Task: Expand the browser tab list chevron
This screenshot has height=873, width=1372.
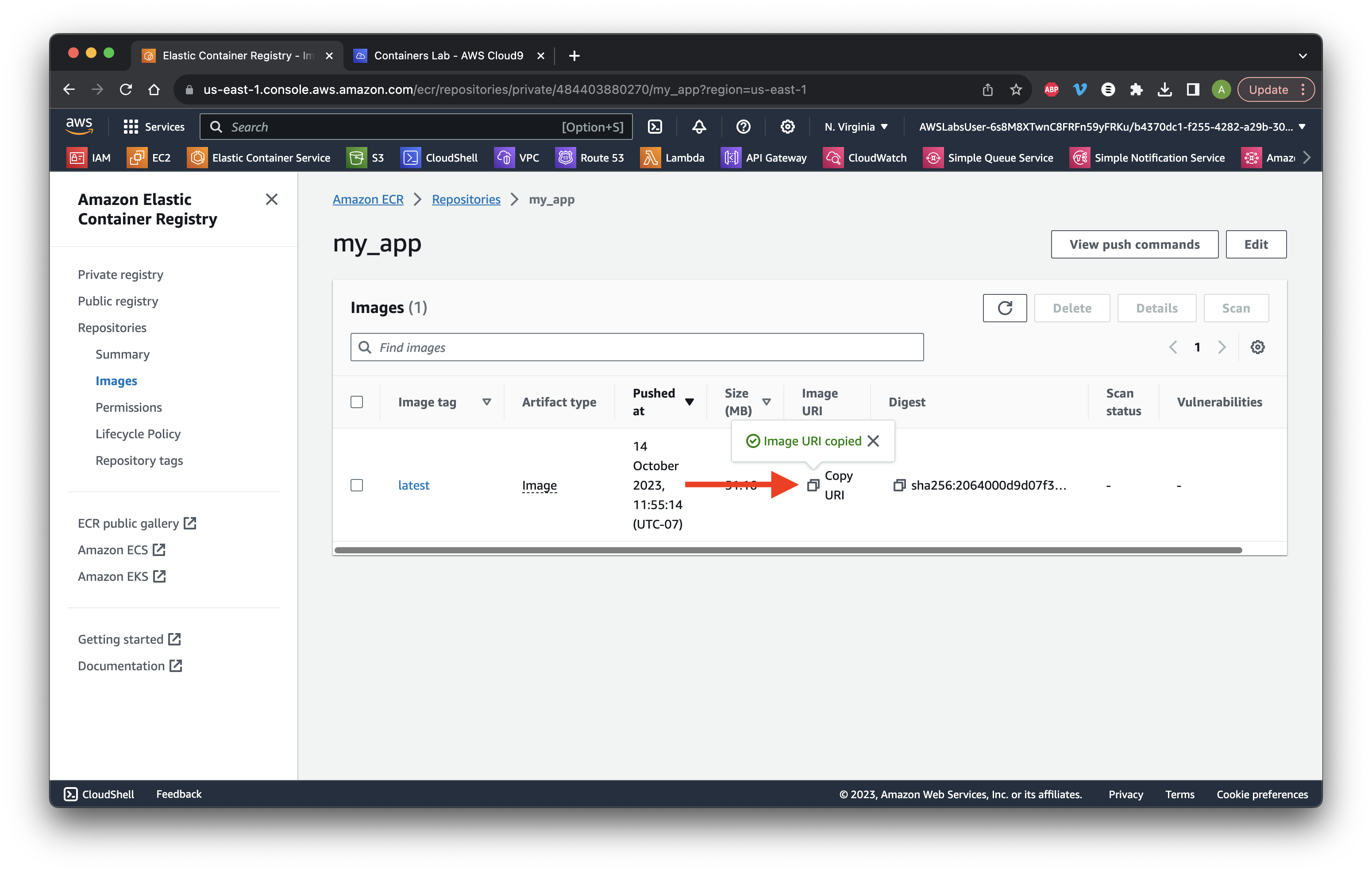Action: [1303, 55]
